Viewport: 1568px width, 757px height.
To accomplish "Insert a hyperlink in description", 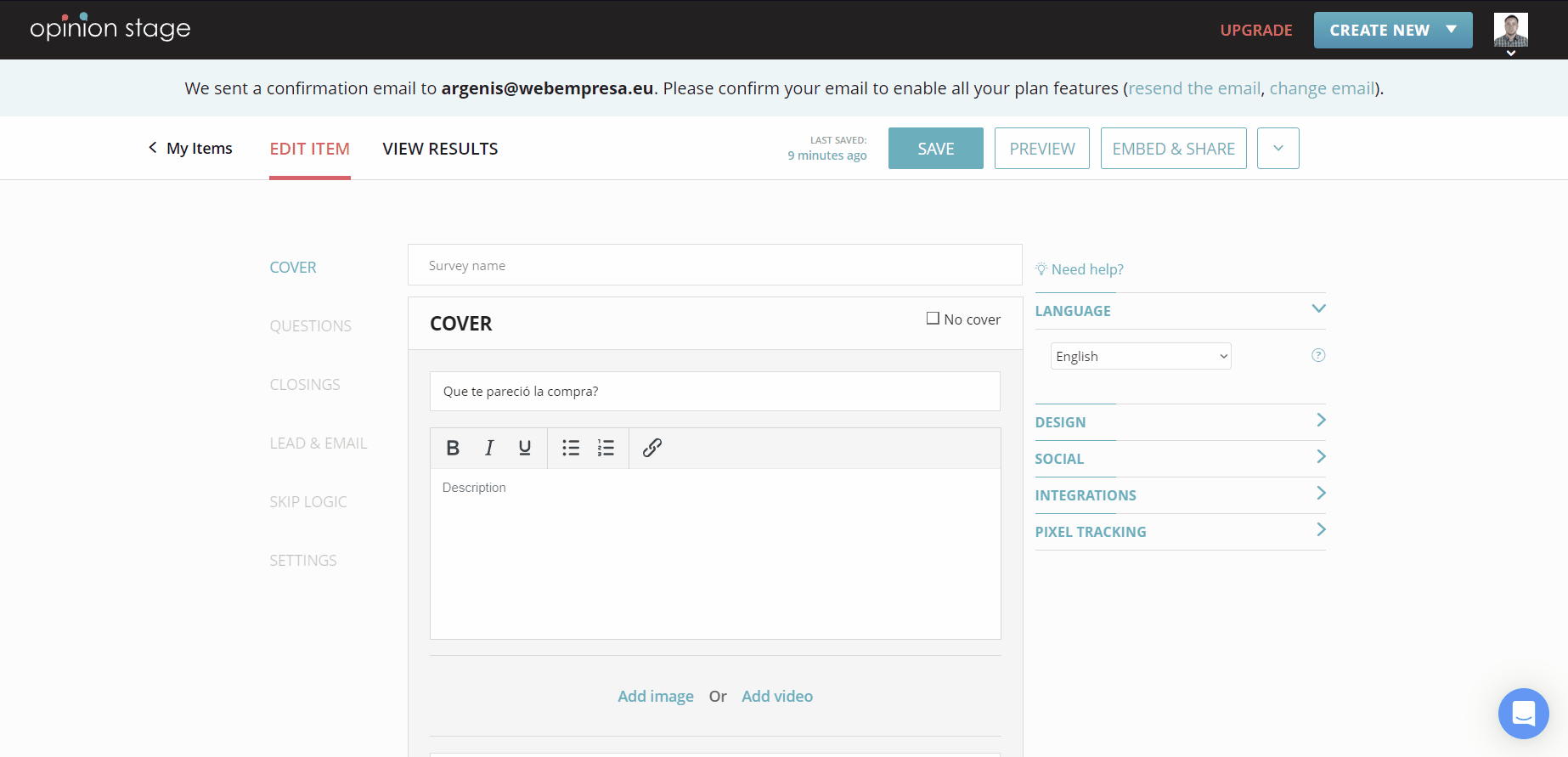I will point(651,448).
